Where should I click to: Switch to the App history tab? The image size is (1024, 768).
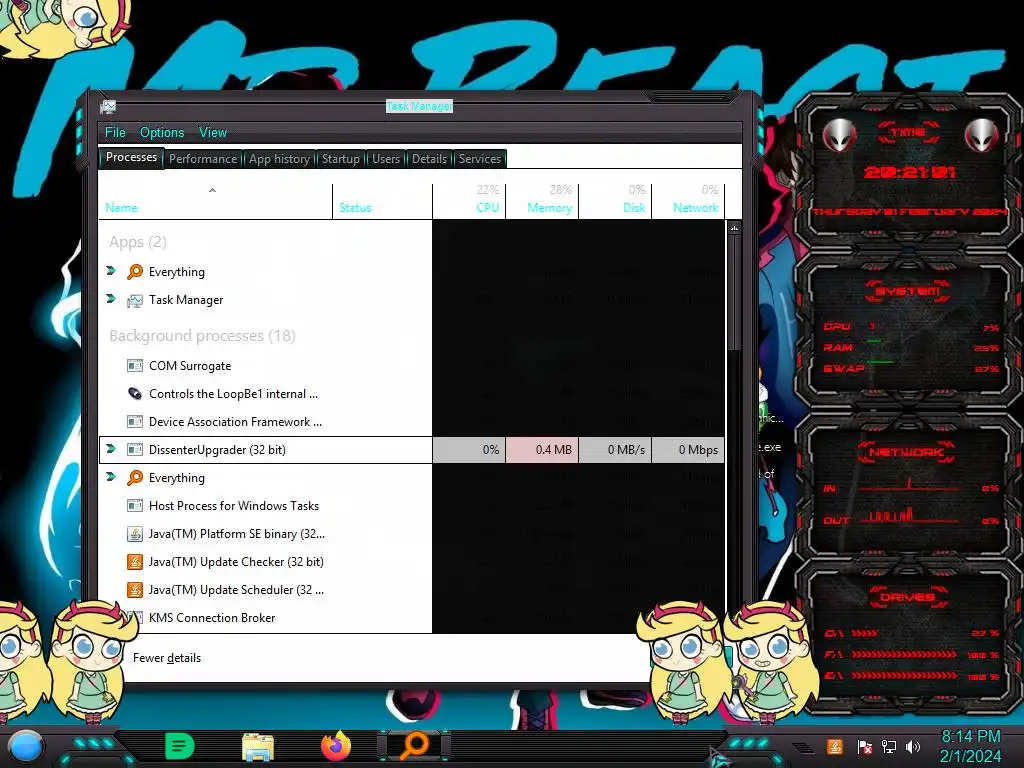[x=280, y=159]
